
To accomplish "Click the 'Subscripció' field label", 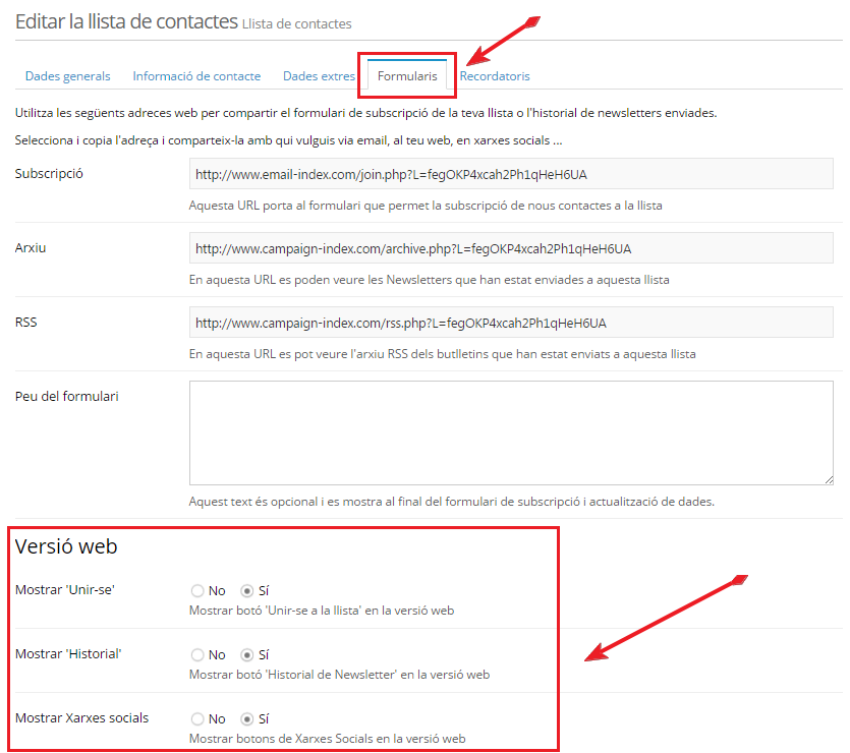I will click(x=49, y=173).
